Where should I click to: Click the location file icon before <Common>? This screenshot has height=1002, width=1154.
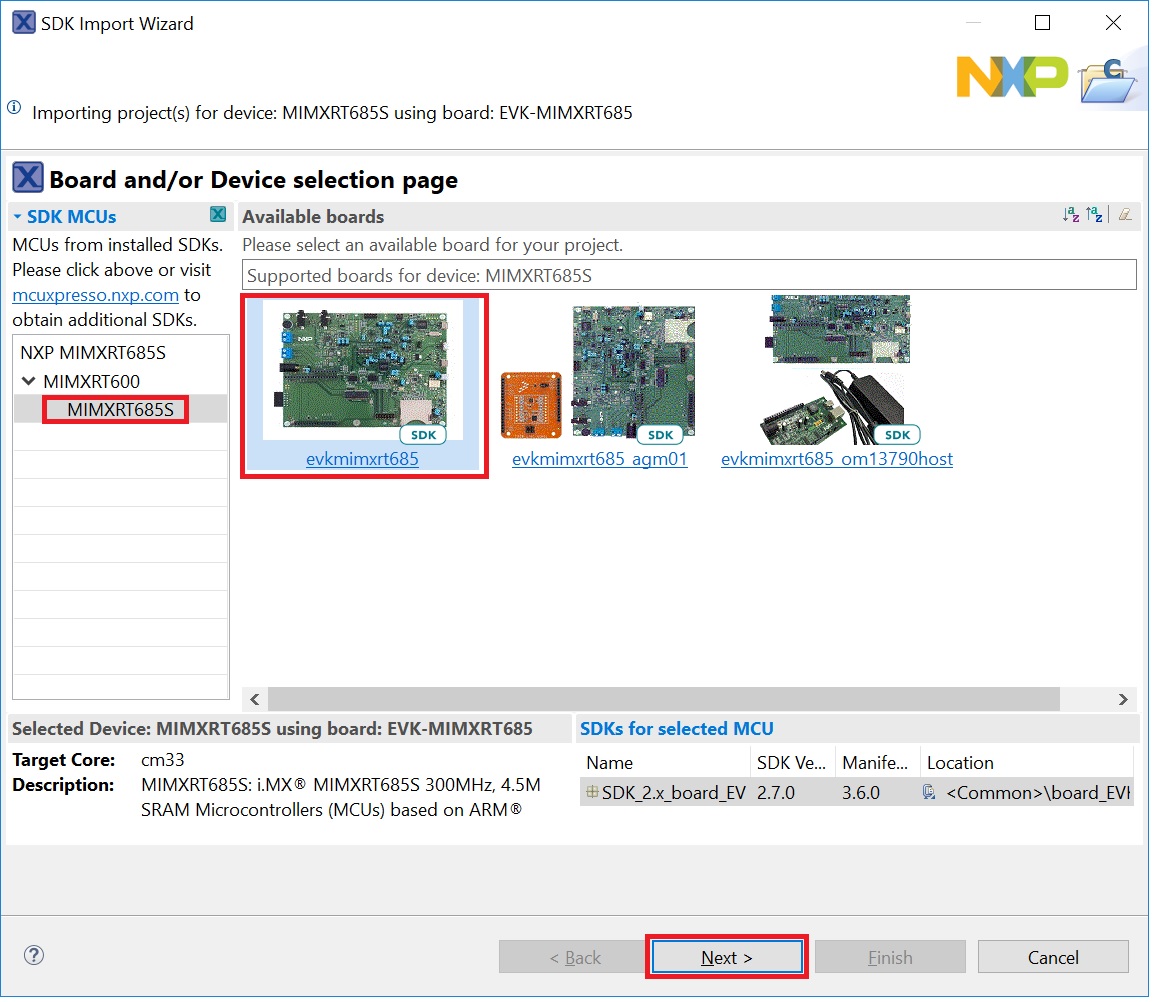point(929,793)
